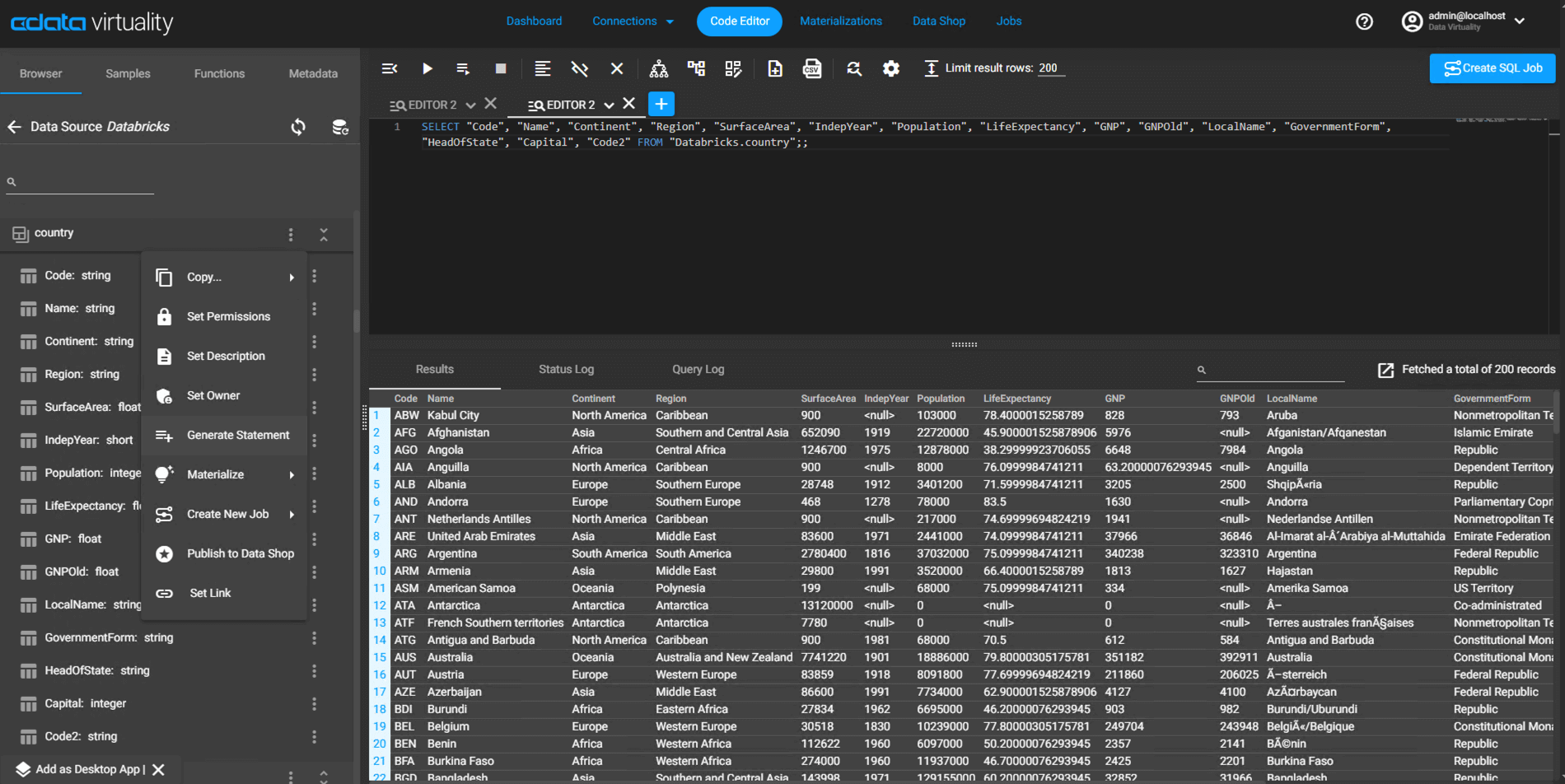Click the help question mark icon

click(x=1364, y=21)
